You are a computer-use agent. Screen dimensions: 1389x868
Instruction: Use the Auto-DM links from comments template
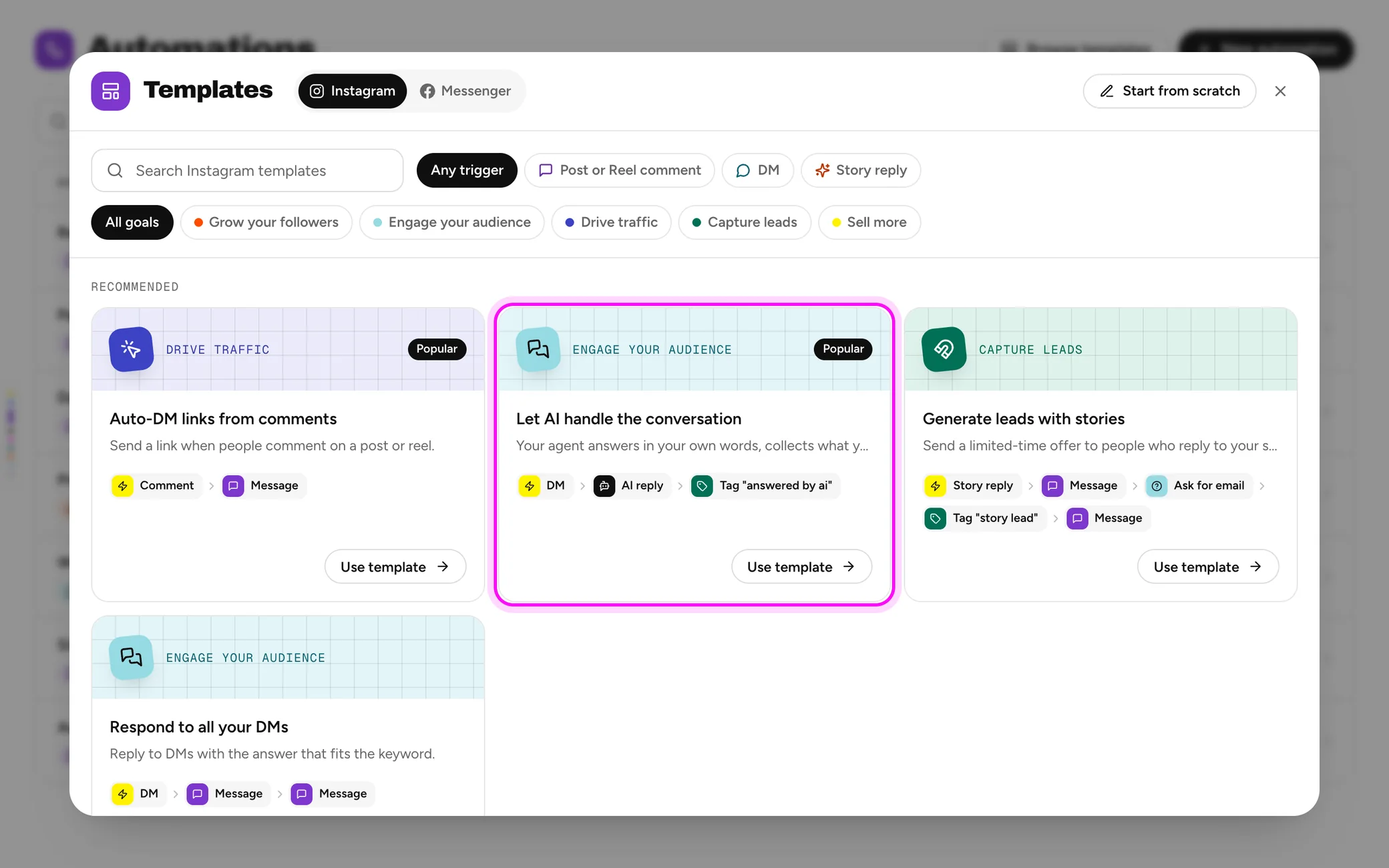pyautogui.click(x=395, y=567)
